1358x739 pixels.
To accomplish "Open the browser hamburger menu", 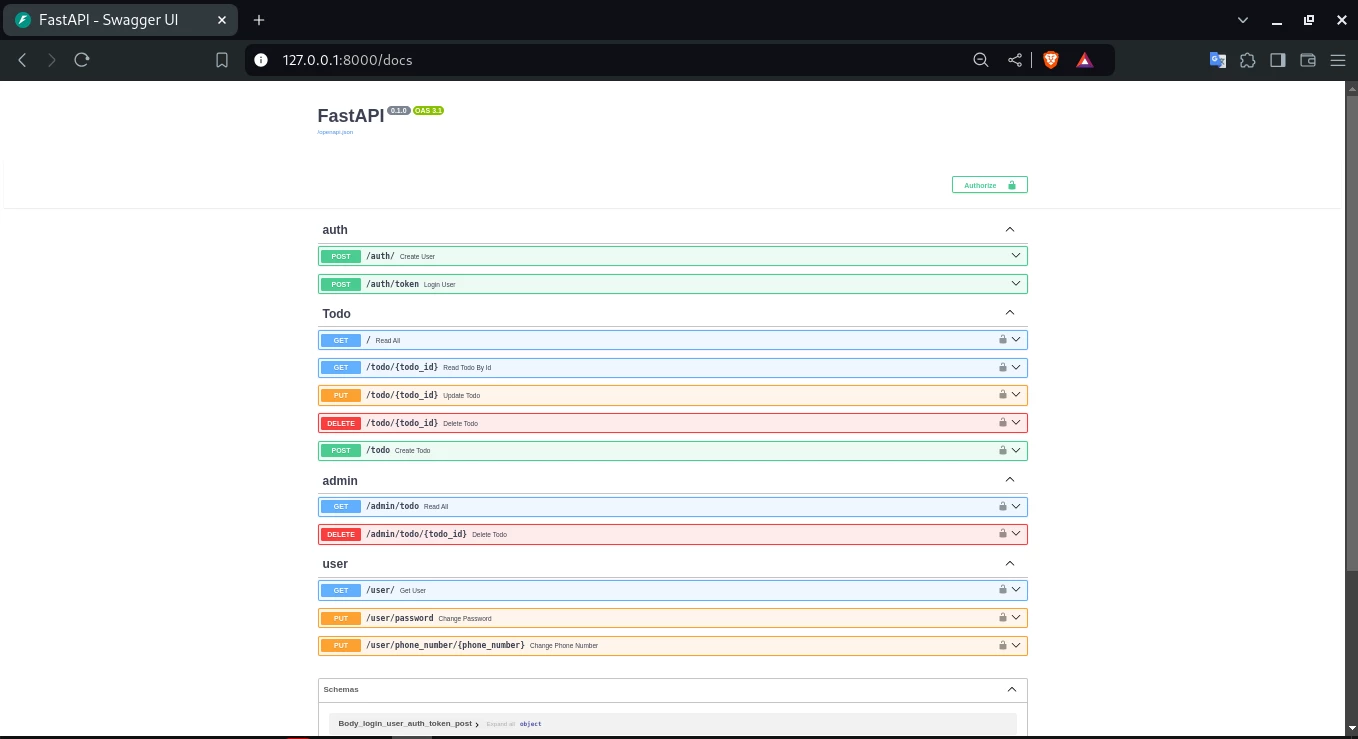I will (x=1338, y=60).
